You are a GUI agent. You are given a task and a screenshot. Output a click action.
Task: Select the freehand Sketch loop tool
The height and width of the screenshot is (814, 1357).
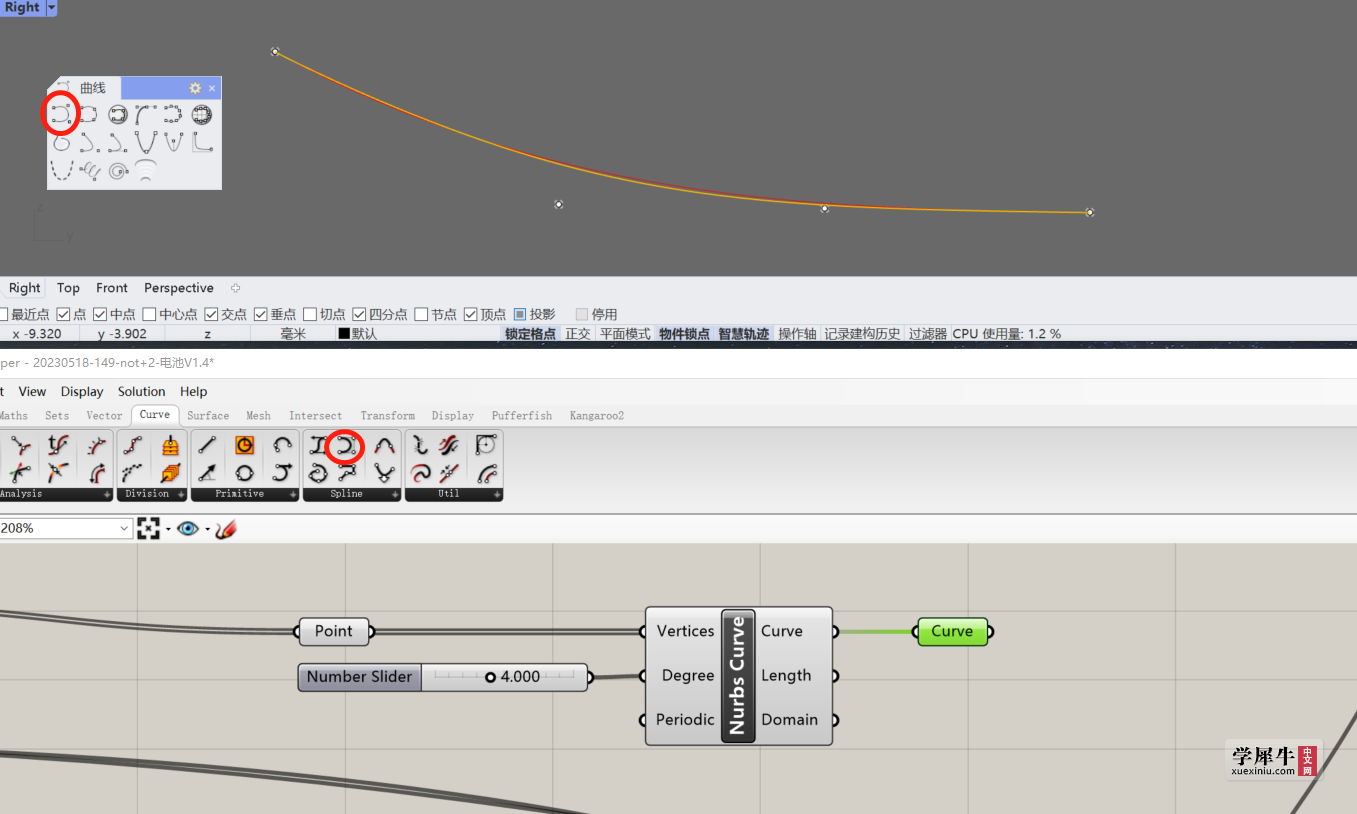point(61,143)
